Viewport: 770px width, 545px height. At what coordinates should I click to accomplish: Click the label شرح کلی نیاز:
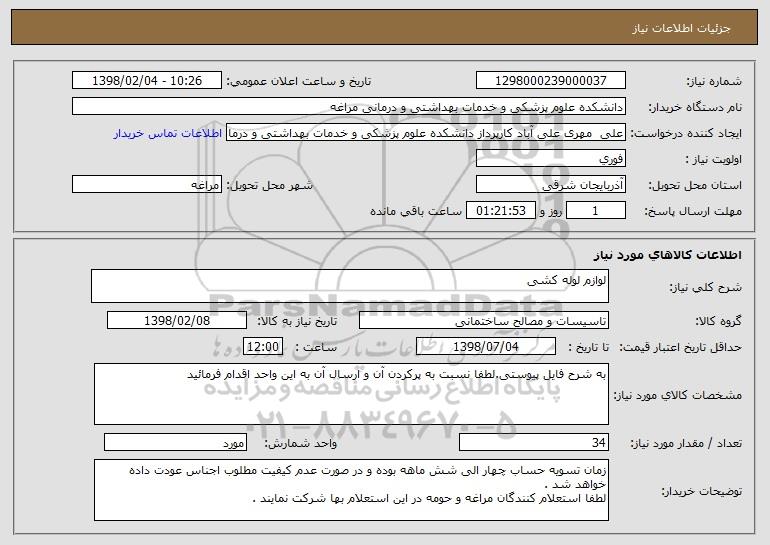pyautogui.click(x=706, y=287)
